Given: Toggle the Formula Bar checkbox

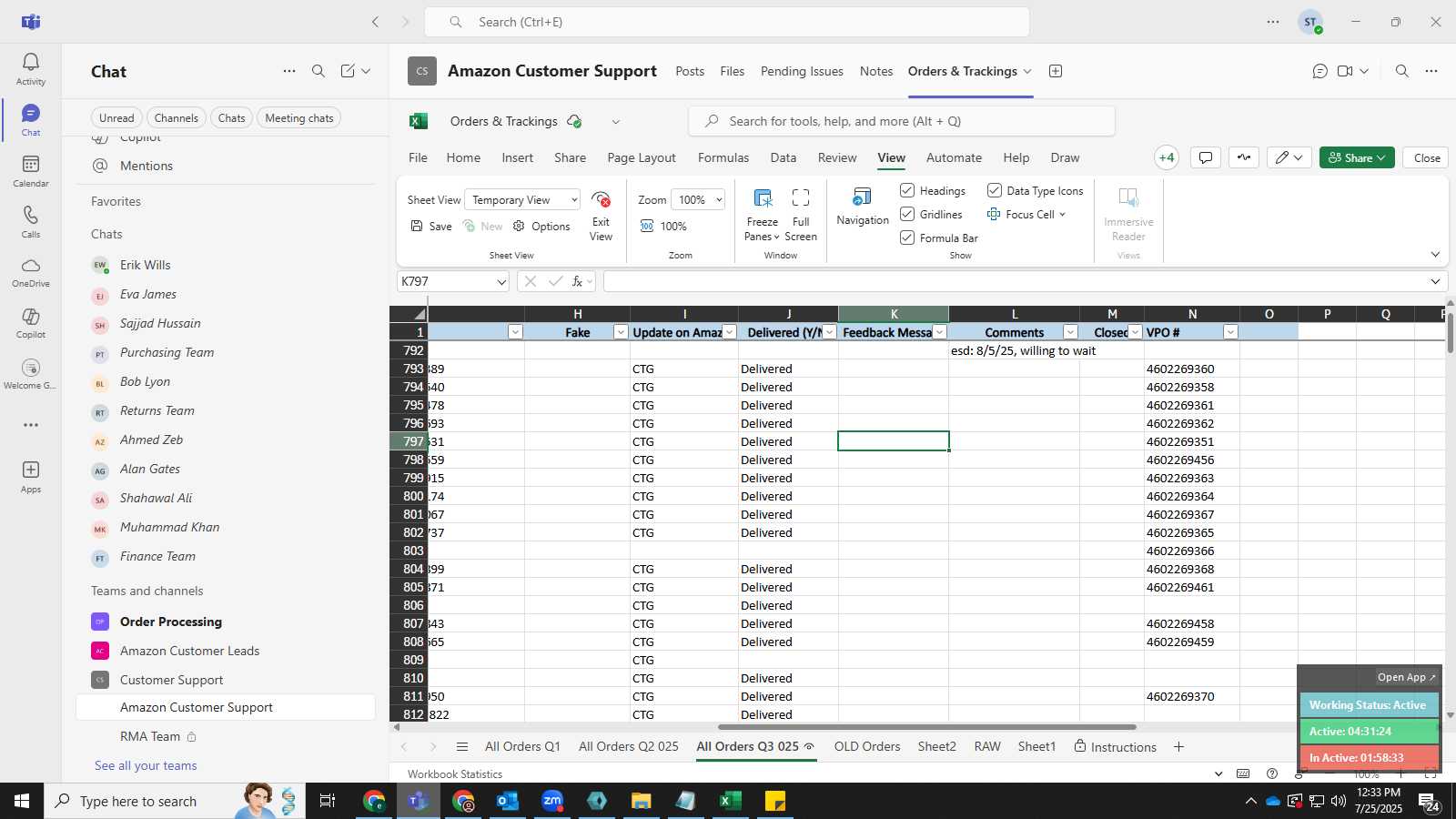Looking at the screenshot, I should point(907,238).
